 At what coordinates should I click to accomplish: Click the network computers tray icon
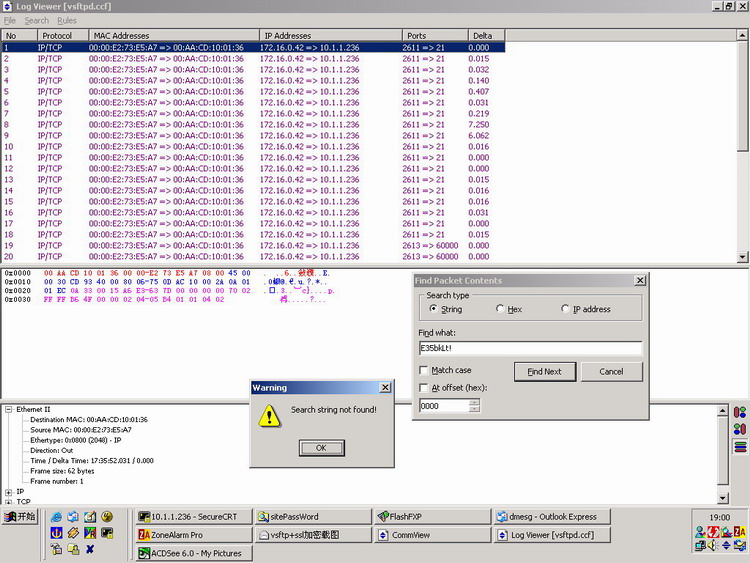click(x=700, y=546)
